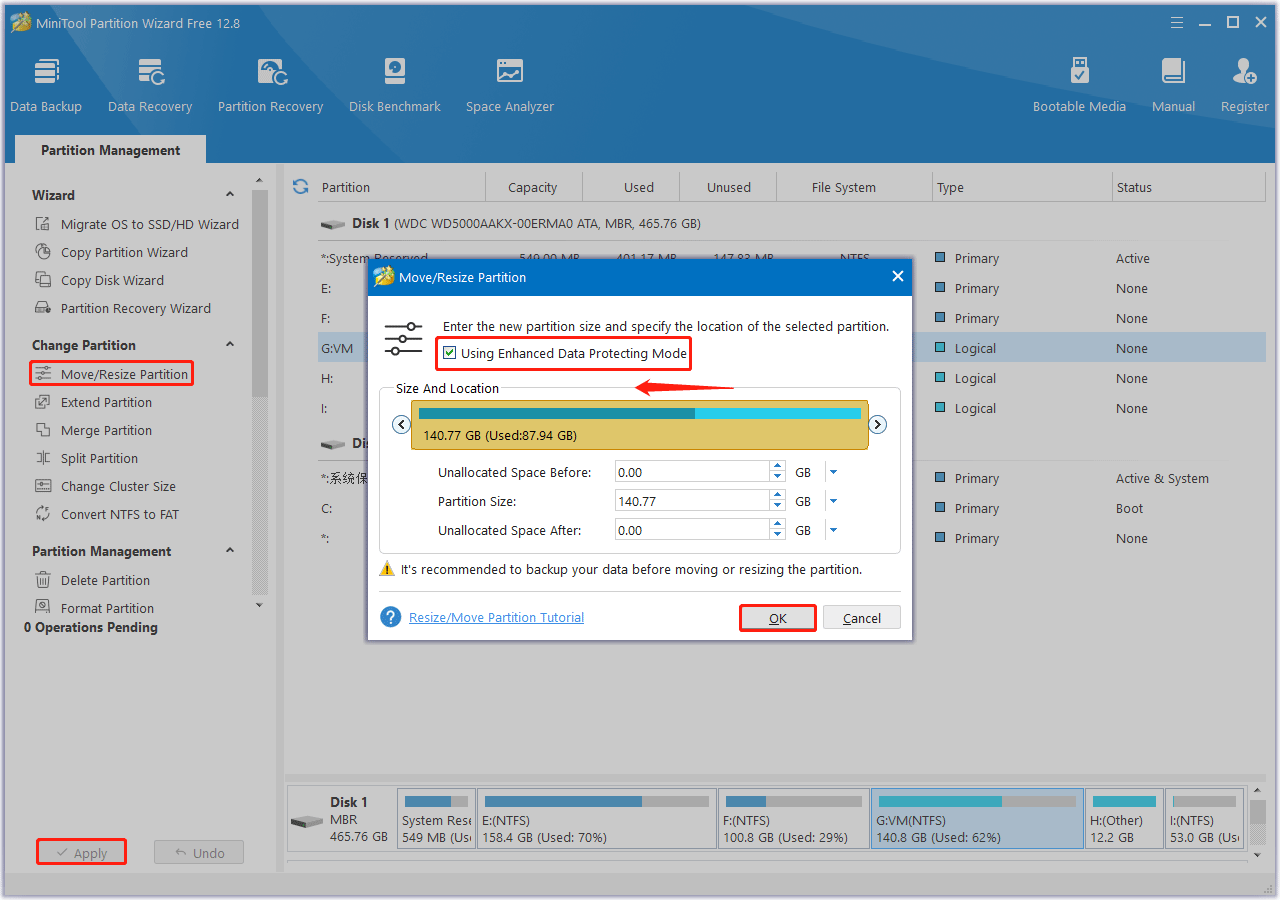Click the left arrow of size bar
Screen dimensions: 1280x900
click(x=402, y=424)
